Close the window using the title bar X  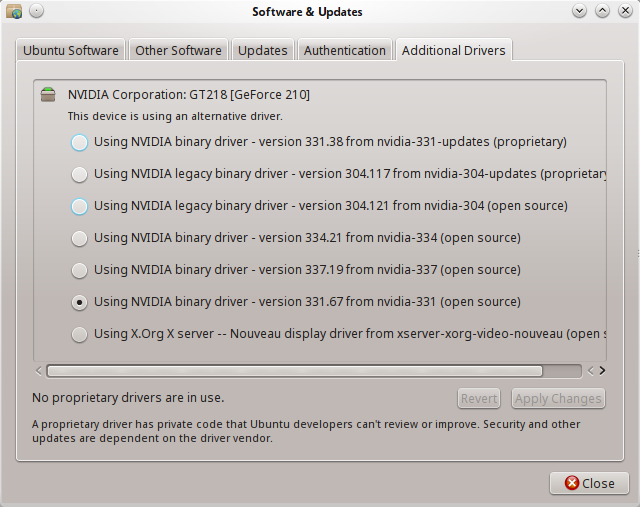click(625, 11)
